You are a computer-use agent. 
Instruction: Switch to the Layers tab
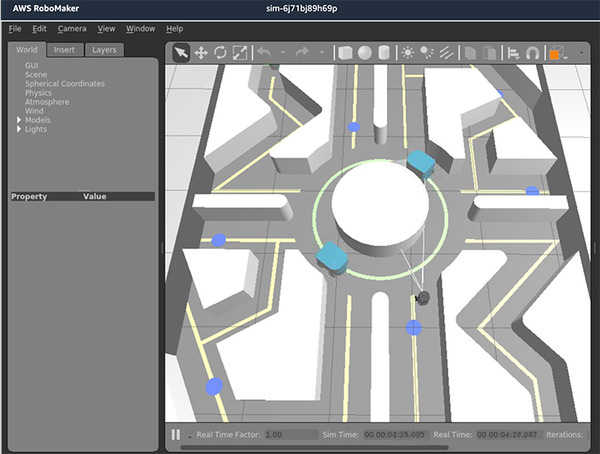click(103, 49)
